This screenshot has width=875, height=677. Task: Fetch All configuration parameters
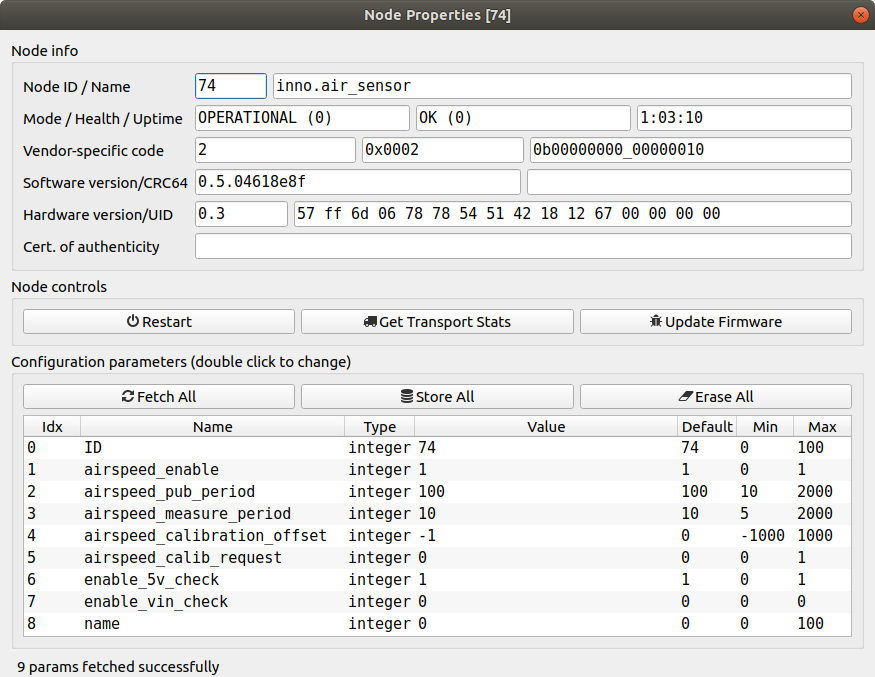(x=158, y=396)
